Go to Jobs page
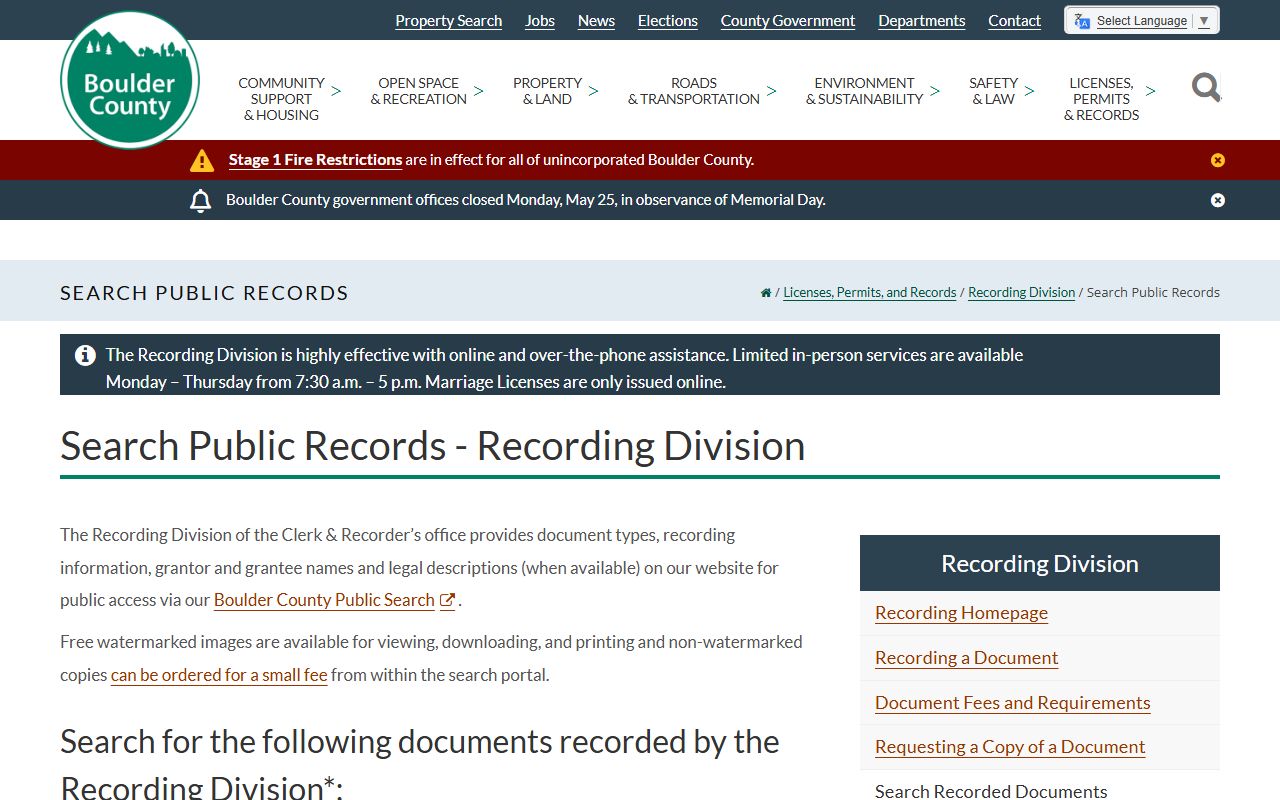Viewport: 1280px width, 800px height. (x=540, y=20)
